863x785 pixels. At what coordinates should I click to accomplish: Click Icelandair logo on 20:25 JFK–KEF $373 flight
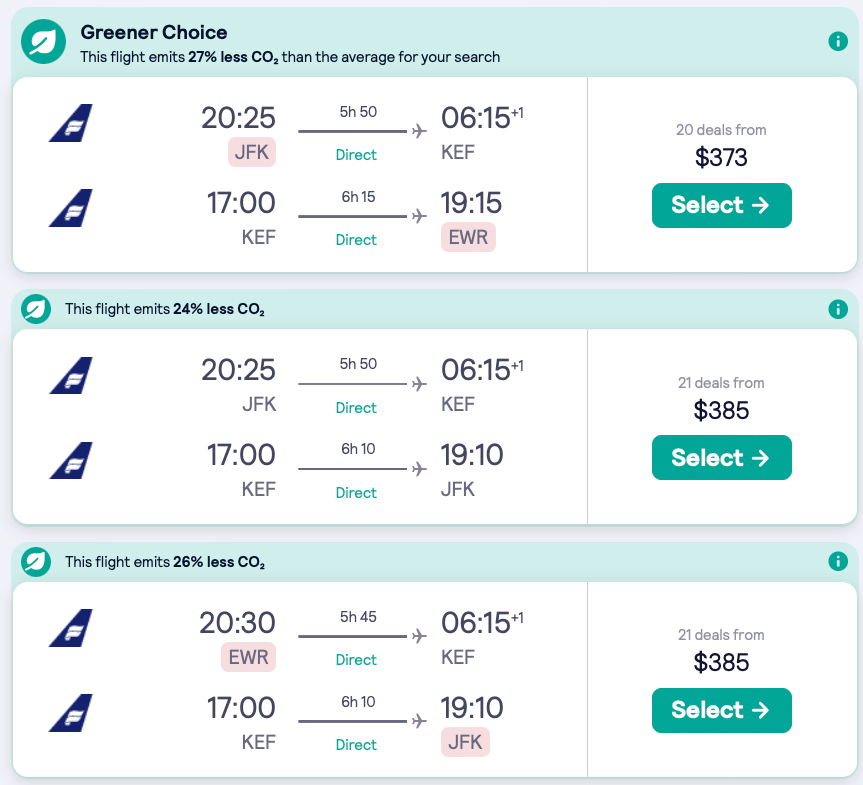71,123
